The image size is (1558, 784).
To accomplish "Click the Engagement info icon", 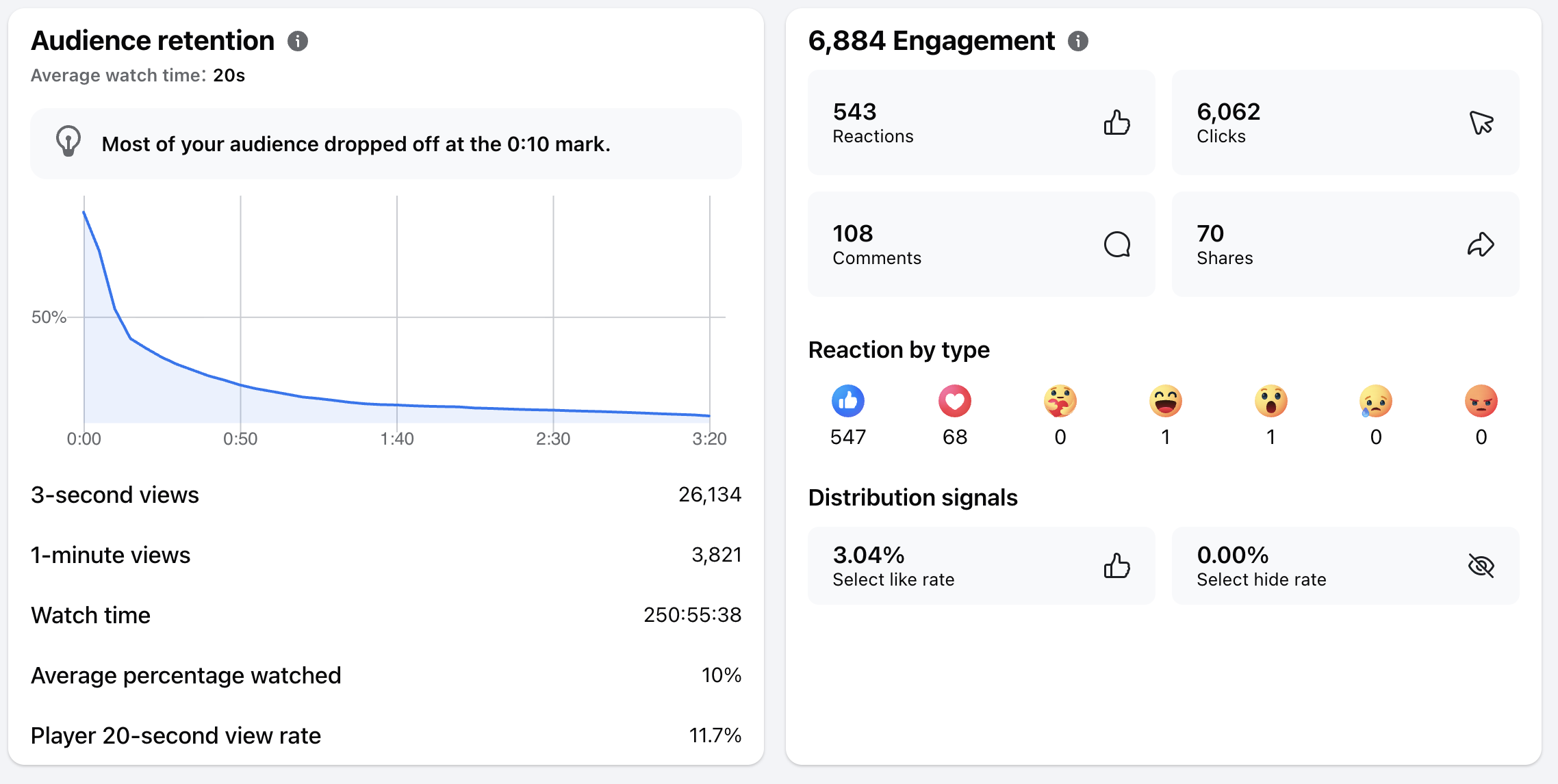I will pos(1078,41).
